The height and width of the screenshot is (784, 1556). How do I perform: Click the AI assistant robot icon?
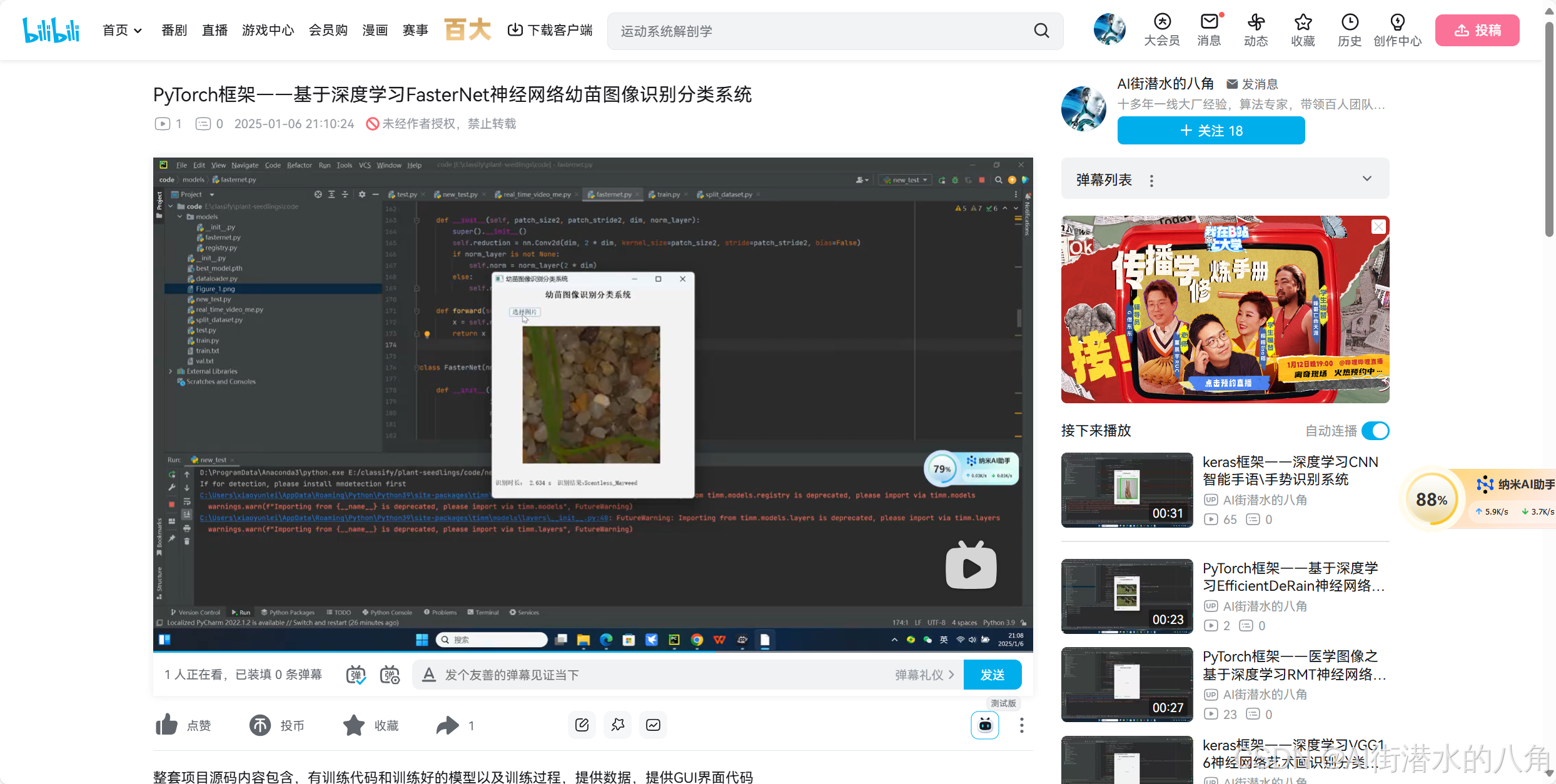click(985, 725)
